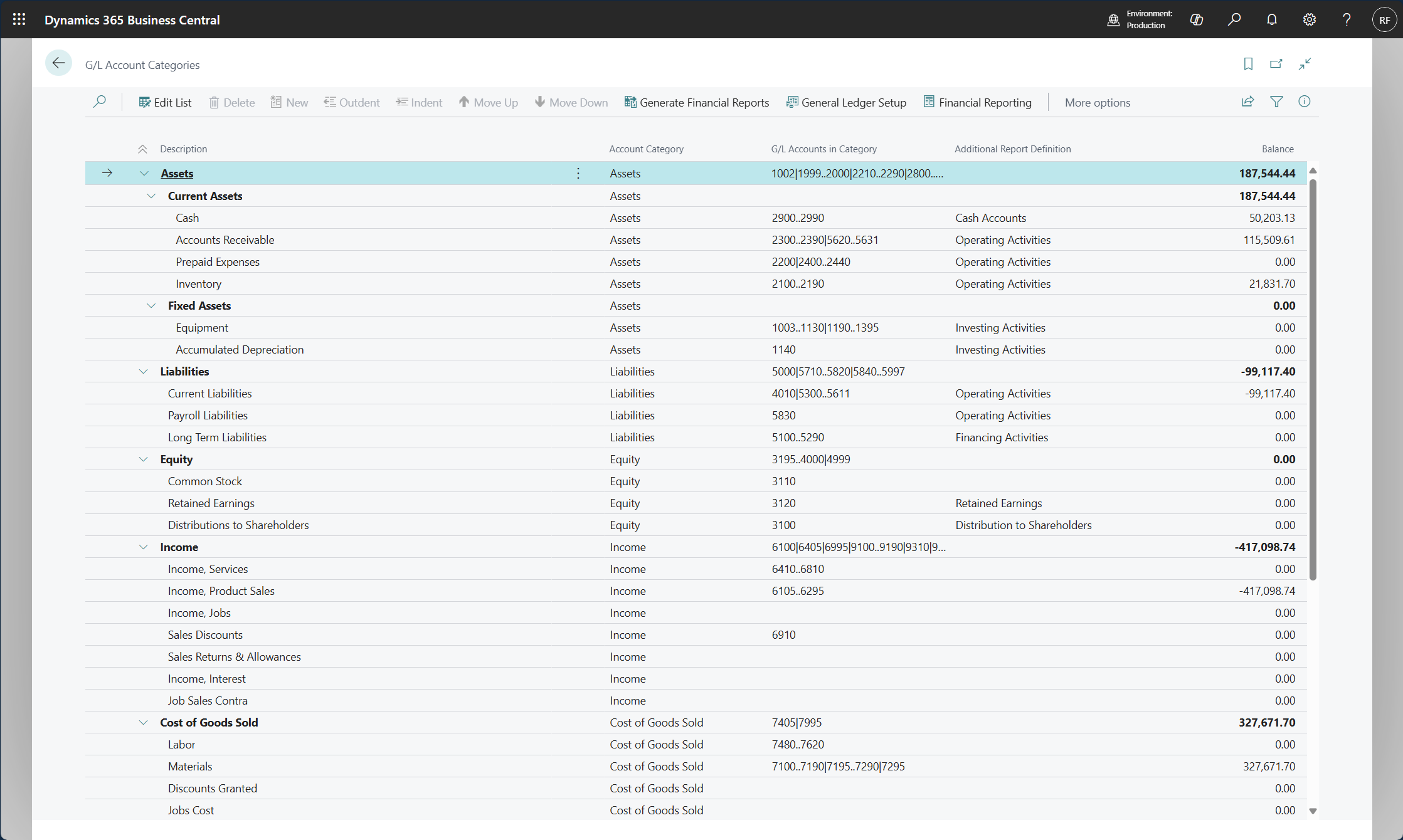Click Outdent action
This screenshot has height=840, width=1403.
(x=352, y=102)
